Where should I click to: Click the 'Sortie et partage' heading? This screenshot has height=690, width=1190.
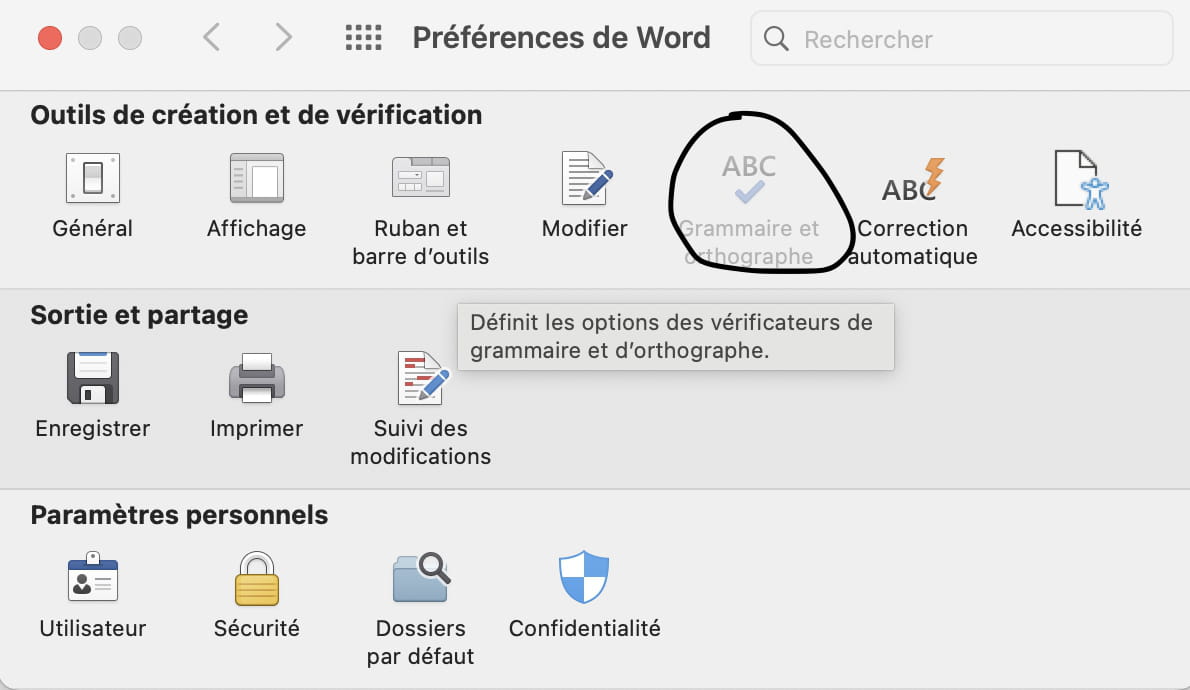(139, 315)
